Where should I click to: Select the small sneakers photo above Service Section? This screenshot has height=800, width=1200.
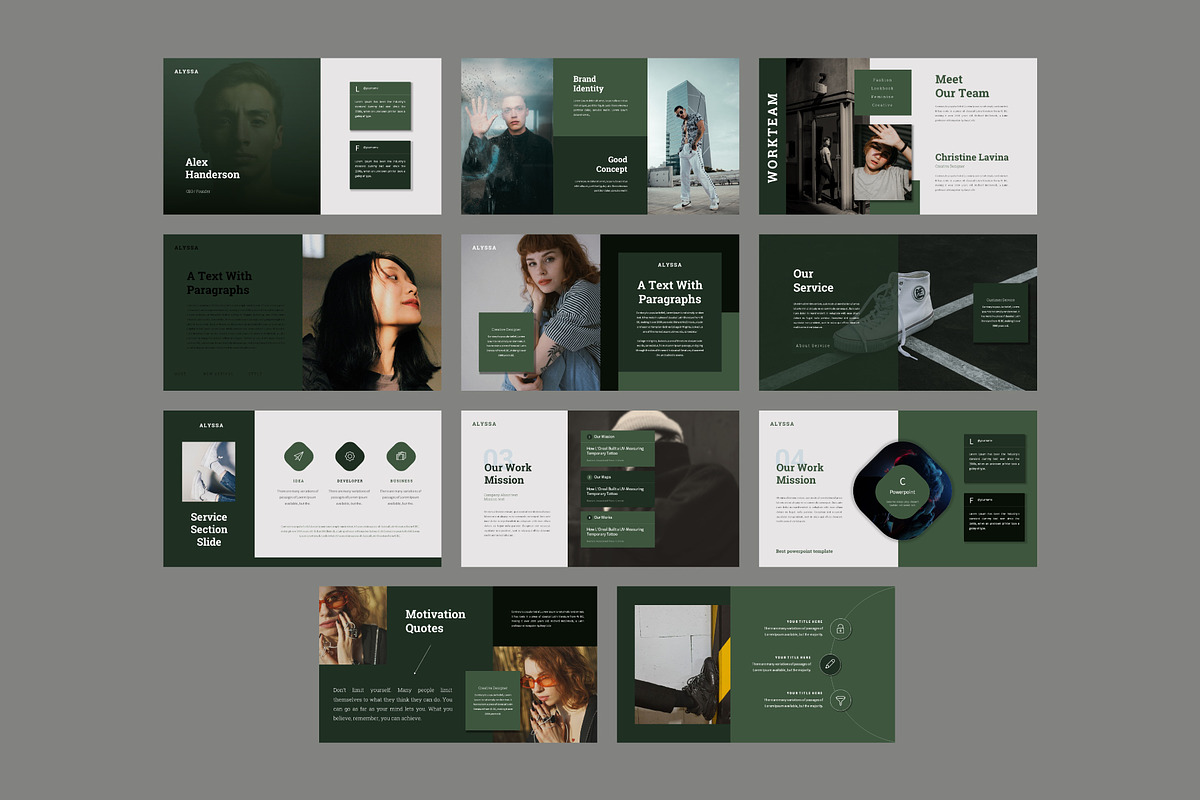pos(209,472)
